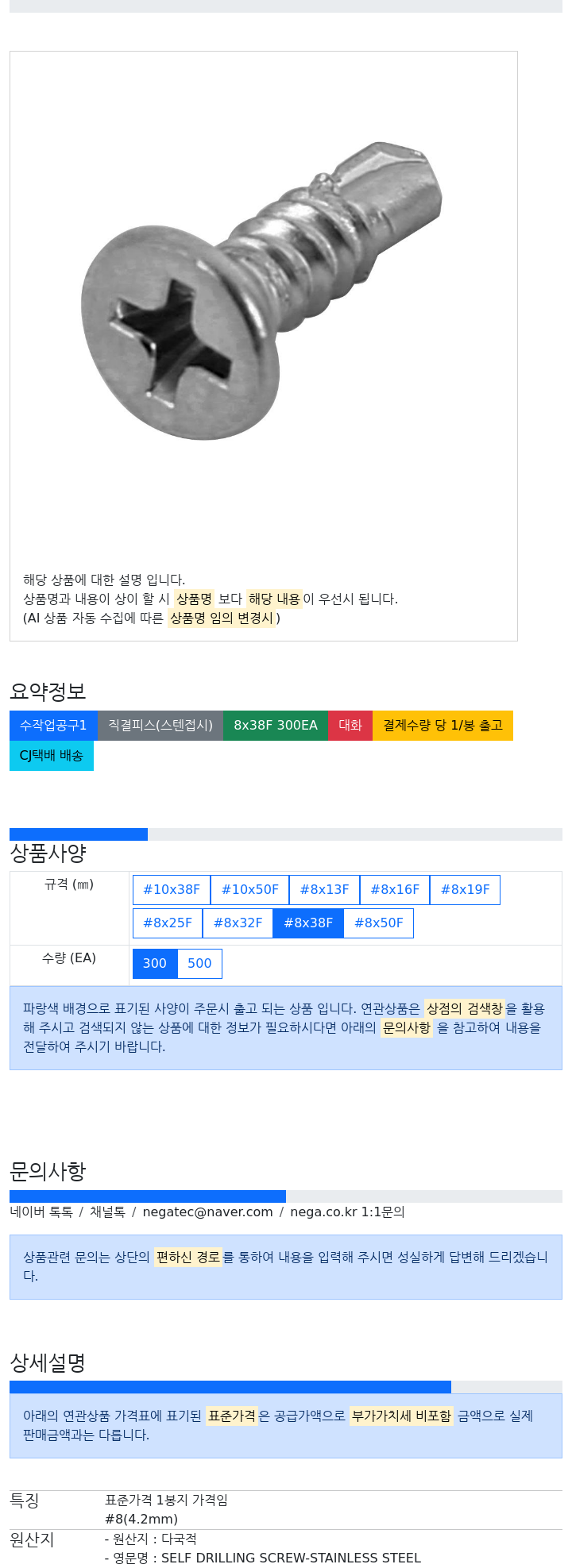Click the negatec@naver.com email contact

(x=207, y=1212)
